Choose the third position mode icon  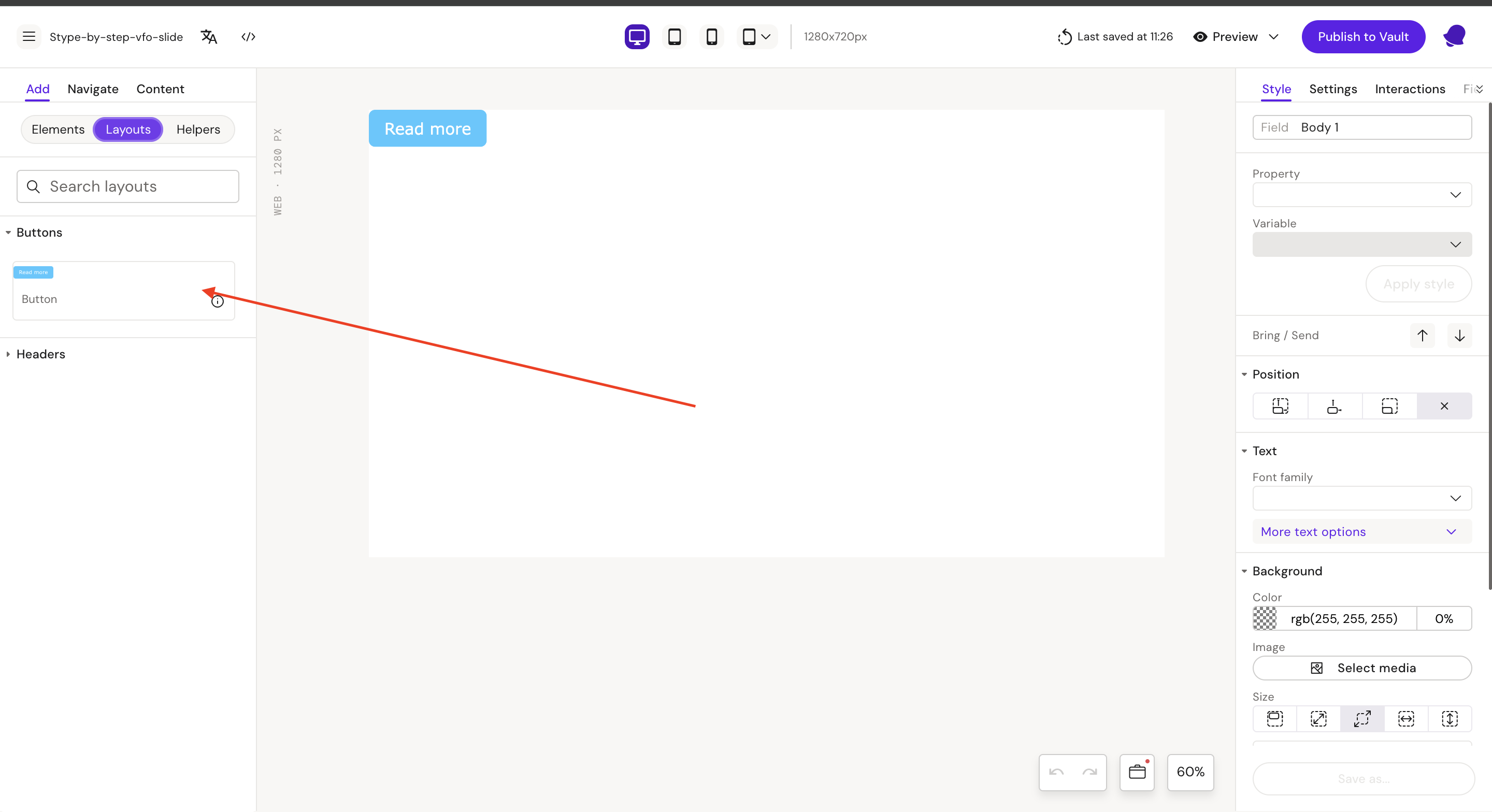[1389, 407]
